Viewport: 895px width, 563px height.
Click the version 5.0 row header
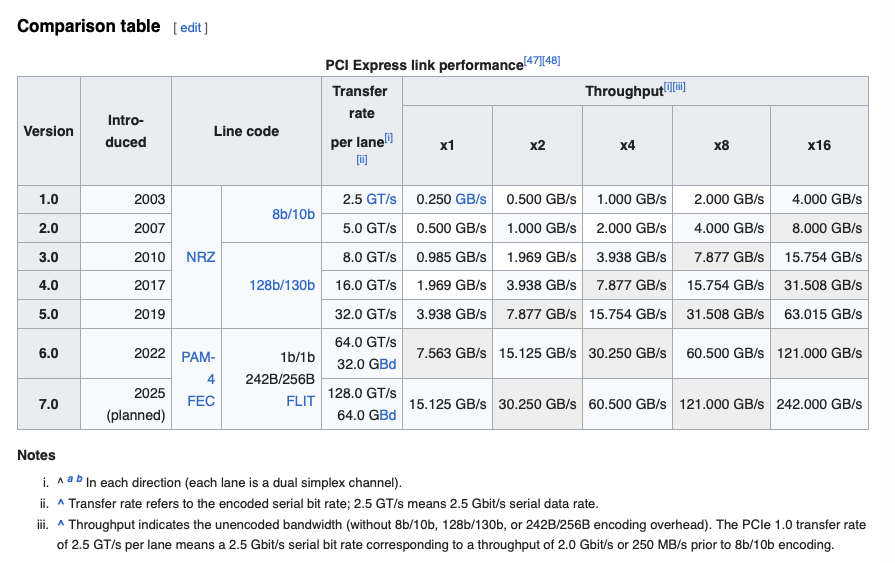(49, 314)
